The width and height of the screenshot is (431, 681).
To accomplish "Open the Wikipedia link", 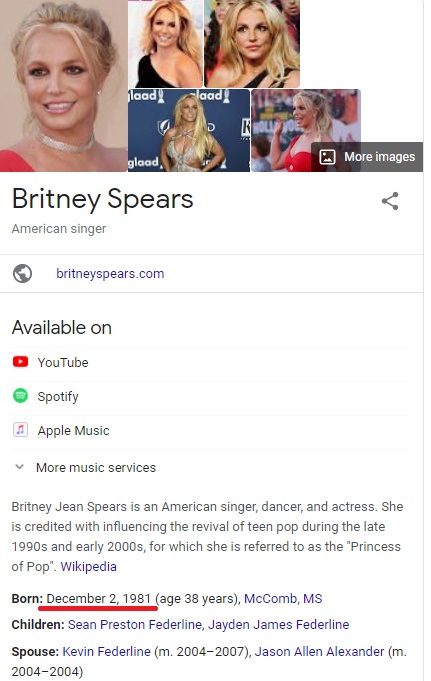I will coord(89,567).
